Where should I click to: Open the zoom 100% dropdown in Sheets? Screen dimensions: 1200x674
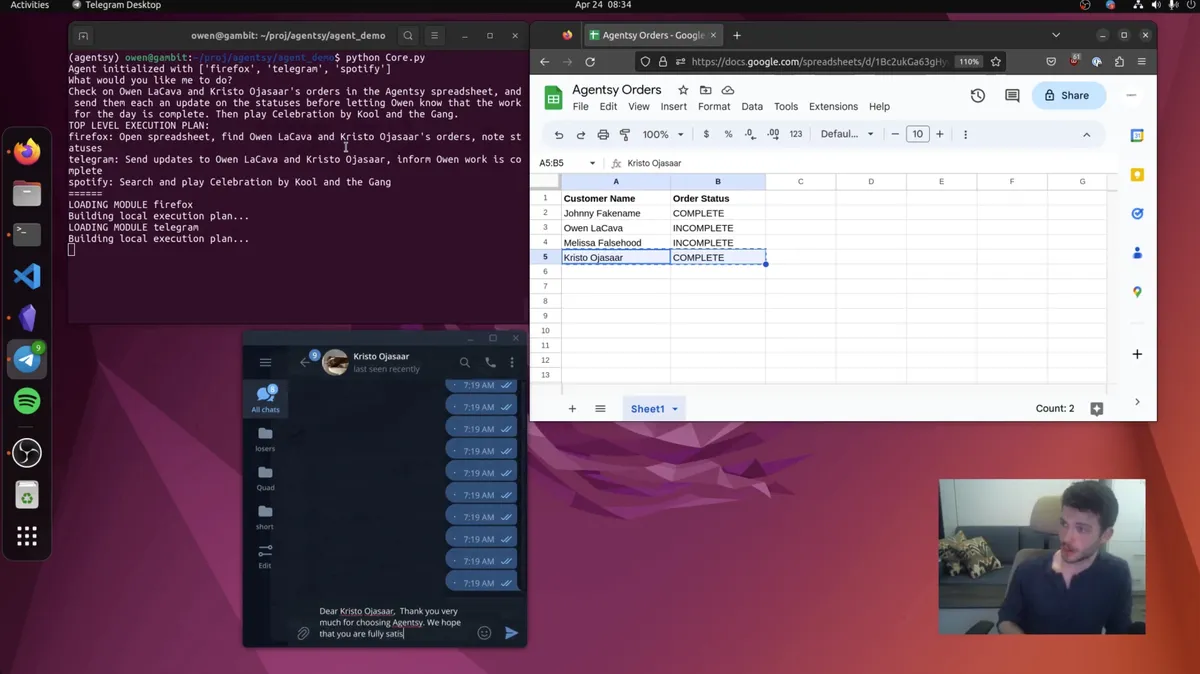(x=663, y=134)
